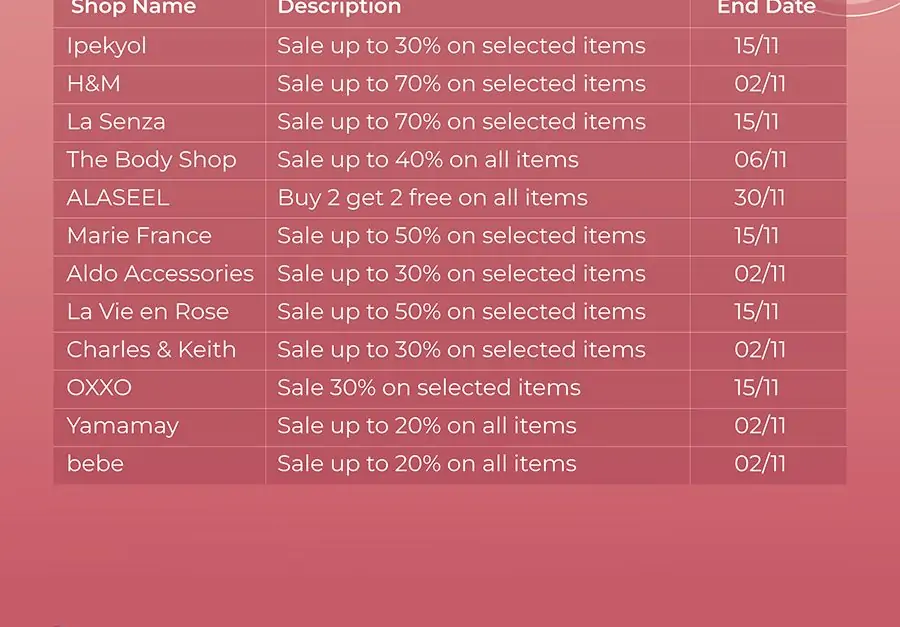This screenshot has height=627, width=900.
Task: Click the La Senza shop name
Action: point(116,122)
